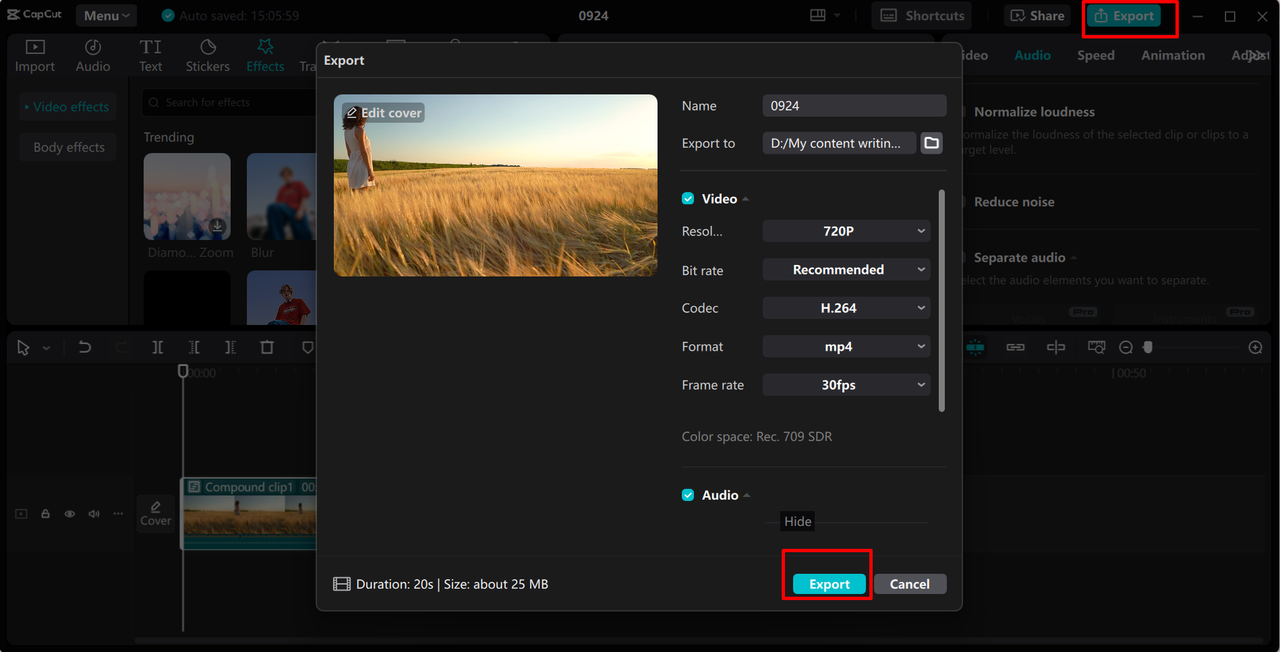Image resolution: width=1280 pixels, height=652 pixels.
Task: Select the Compound clip1 on timeline
Action: pyautogui.click(x=249, y=514)
